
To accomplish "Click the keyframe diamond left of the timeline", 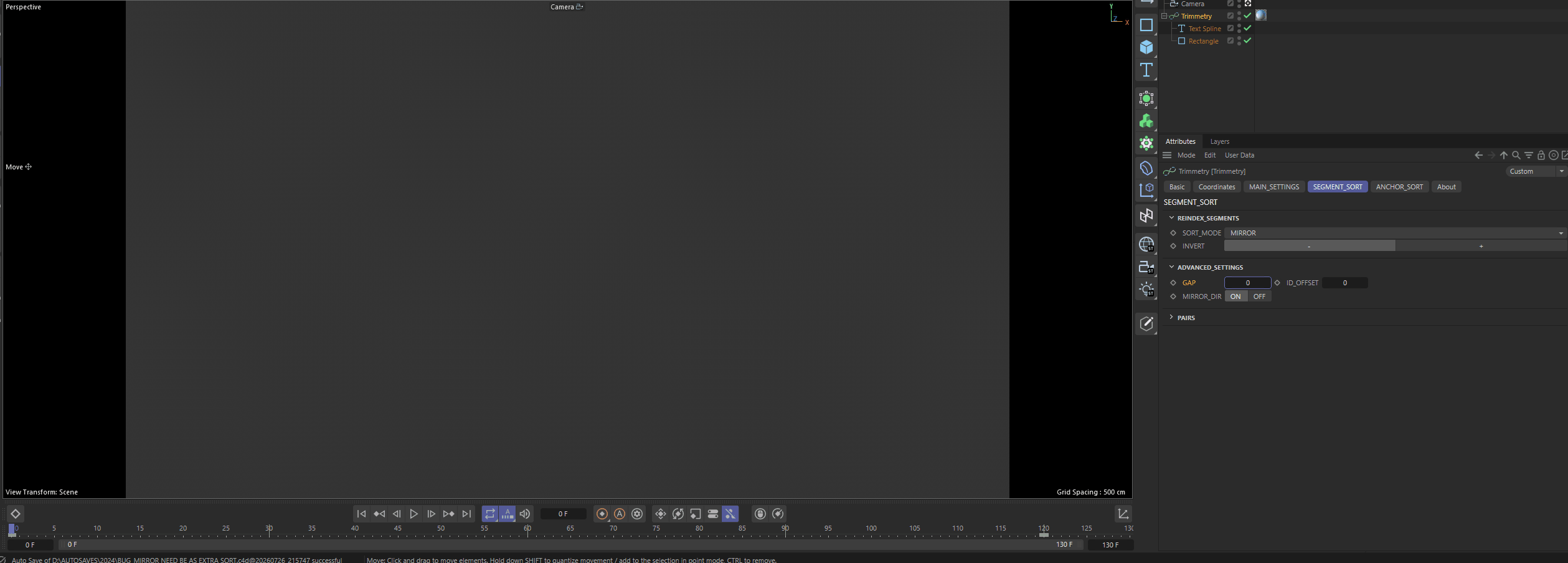I will tap(16, 514).
